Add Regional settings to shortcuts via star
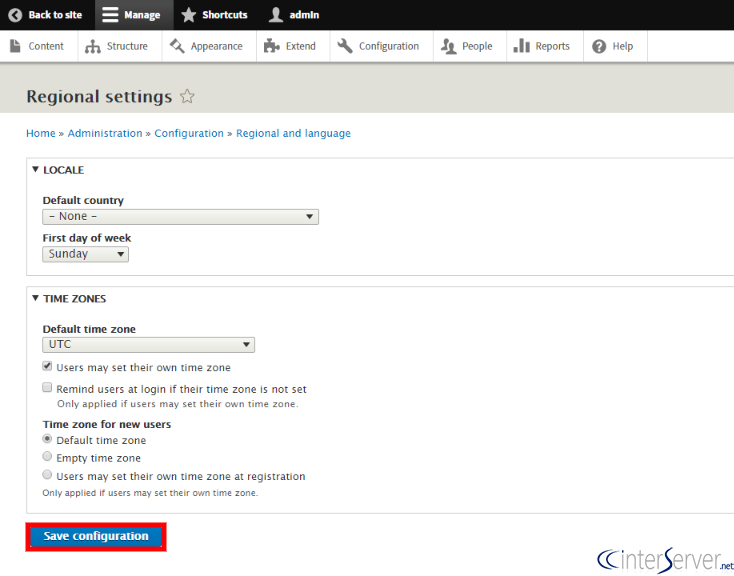This screenshot has width=734, height=576. coord(187,96)
